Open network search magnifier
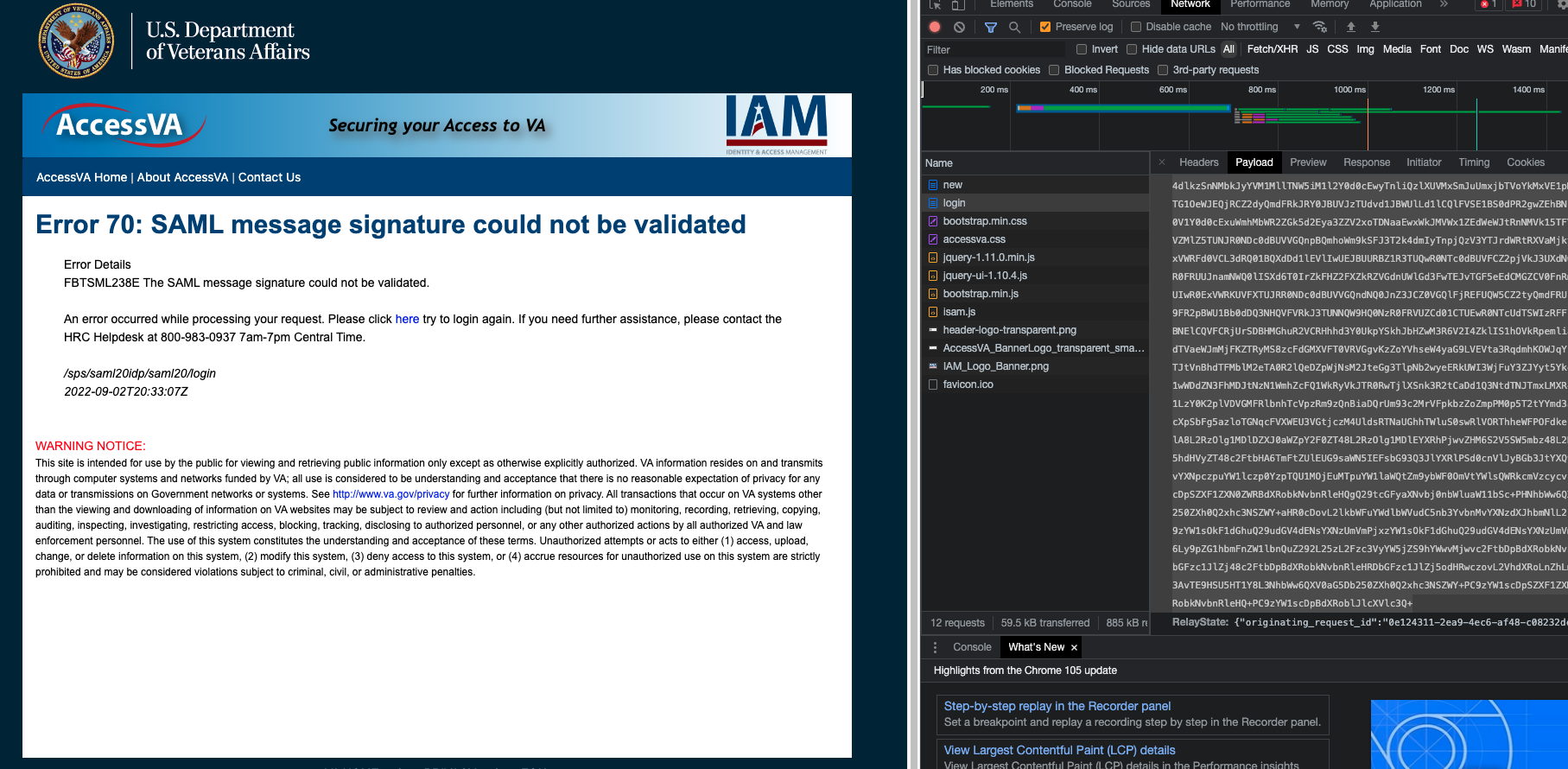 [1014, 27]
